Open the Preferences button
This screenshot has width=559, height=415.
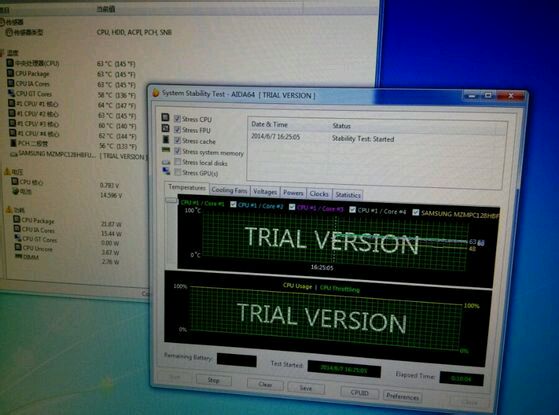pos(402,396)
